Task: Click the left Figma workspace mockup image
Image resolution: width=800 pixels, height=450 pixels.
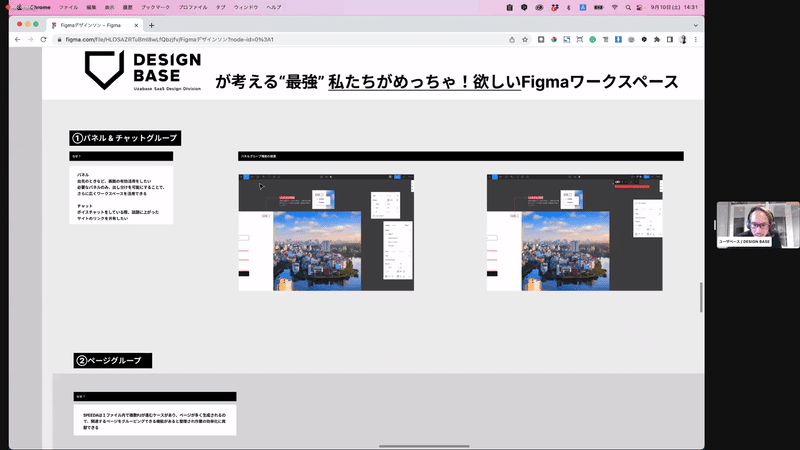Action: (x=326, y=232)
